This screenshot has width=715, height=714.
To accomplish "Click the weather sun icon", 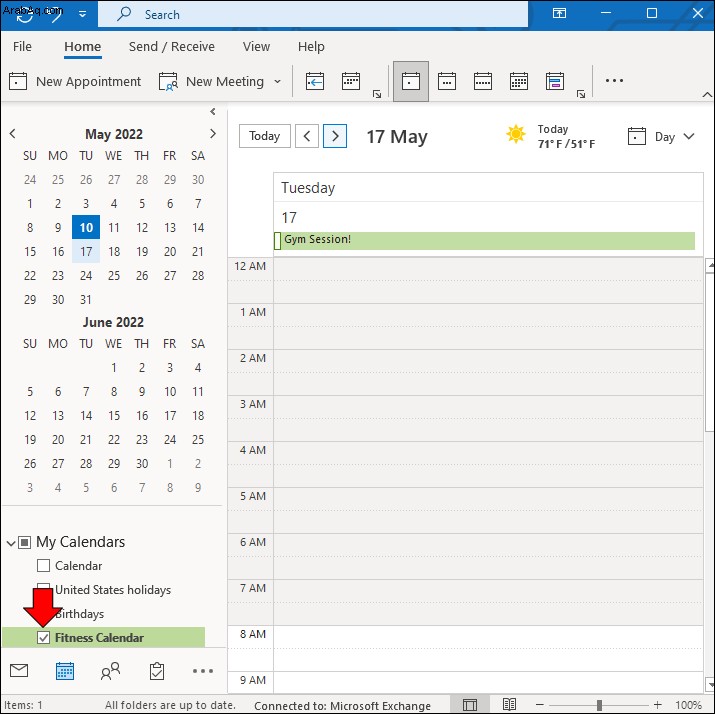I will pyautogui.click(x=516, y=134).
